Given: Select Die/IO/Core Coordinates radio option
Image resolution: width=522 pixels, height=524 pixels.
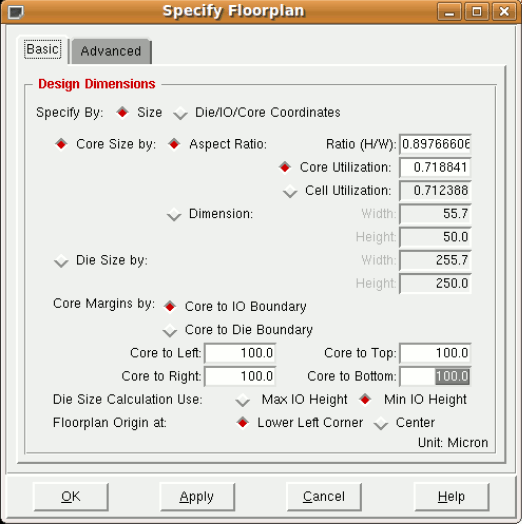Looking at the screenshot, I should point(180,113).
